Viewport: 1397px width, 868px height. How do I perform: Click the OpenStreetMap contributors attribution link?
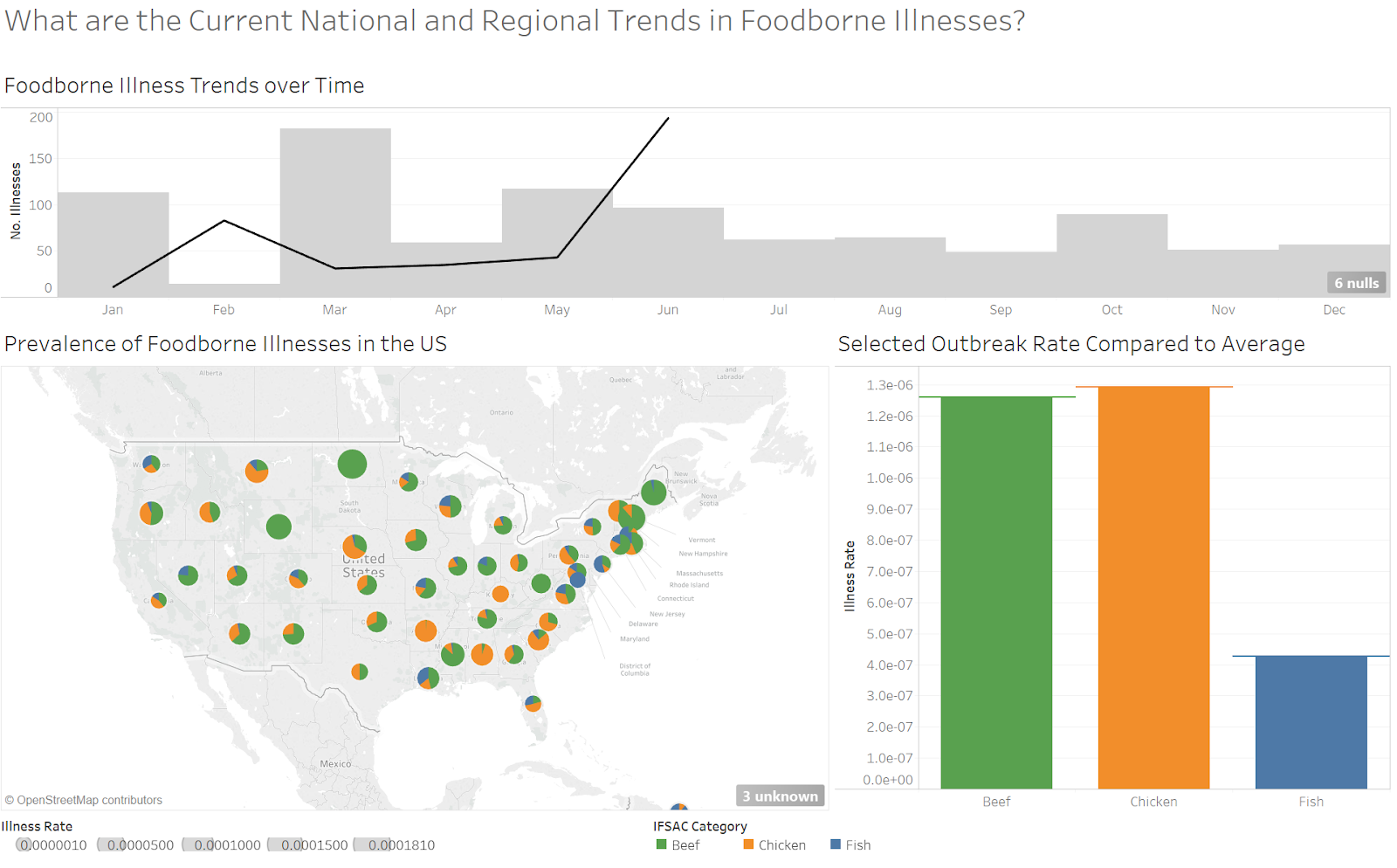pos(83,800)
